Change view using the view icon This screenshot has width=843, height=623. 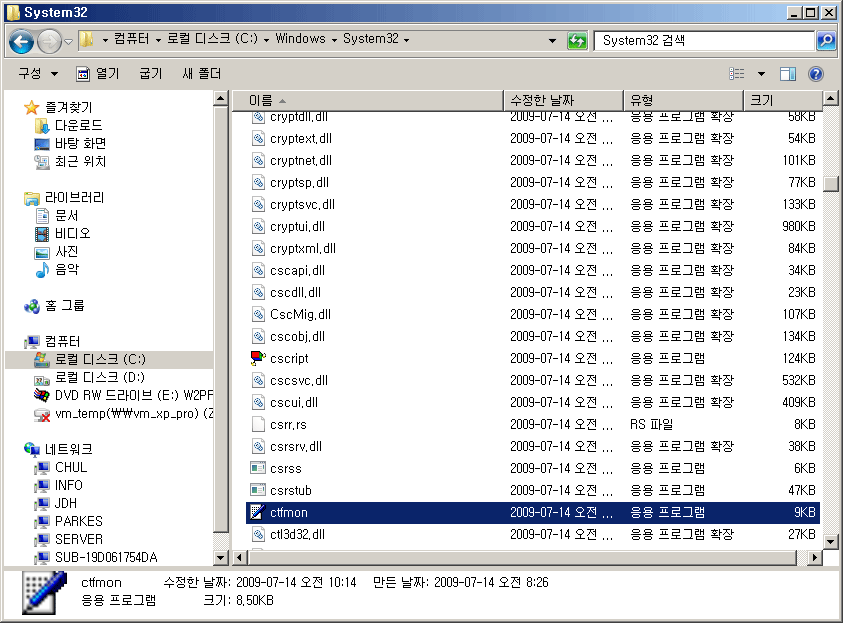tap(737, 74)
